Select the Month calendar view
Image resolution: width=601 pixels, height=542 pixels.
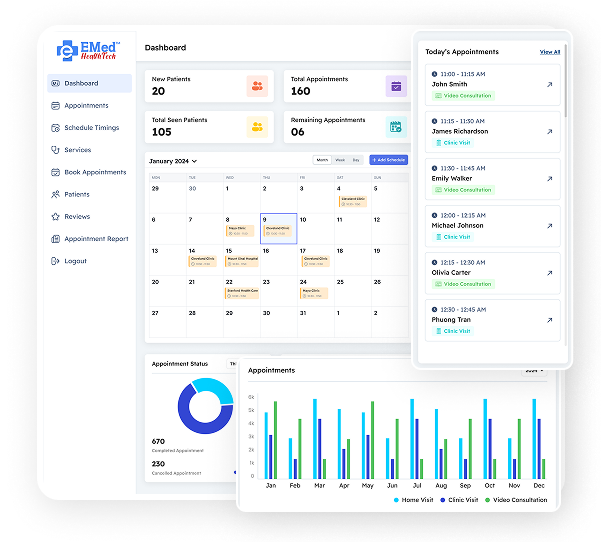(322, 160)
